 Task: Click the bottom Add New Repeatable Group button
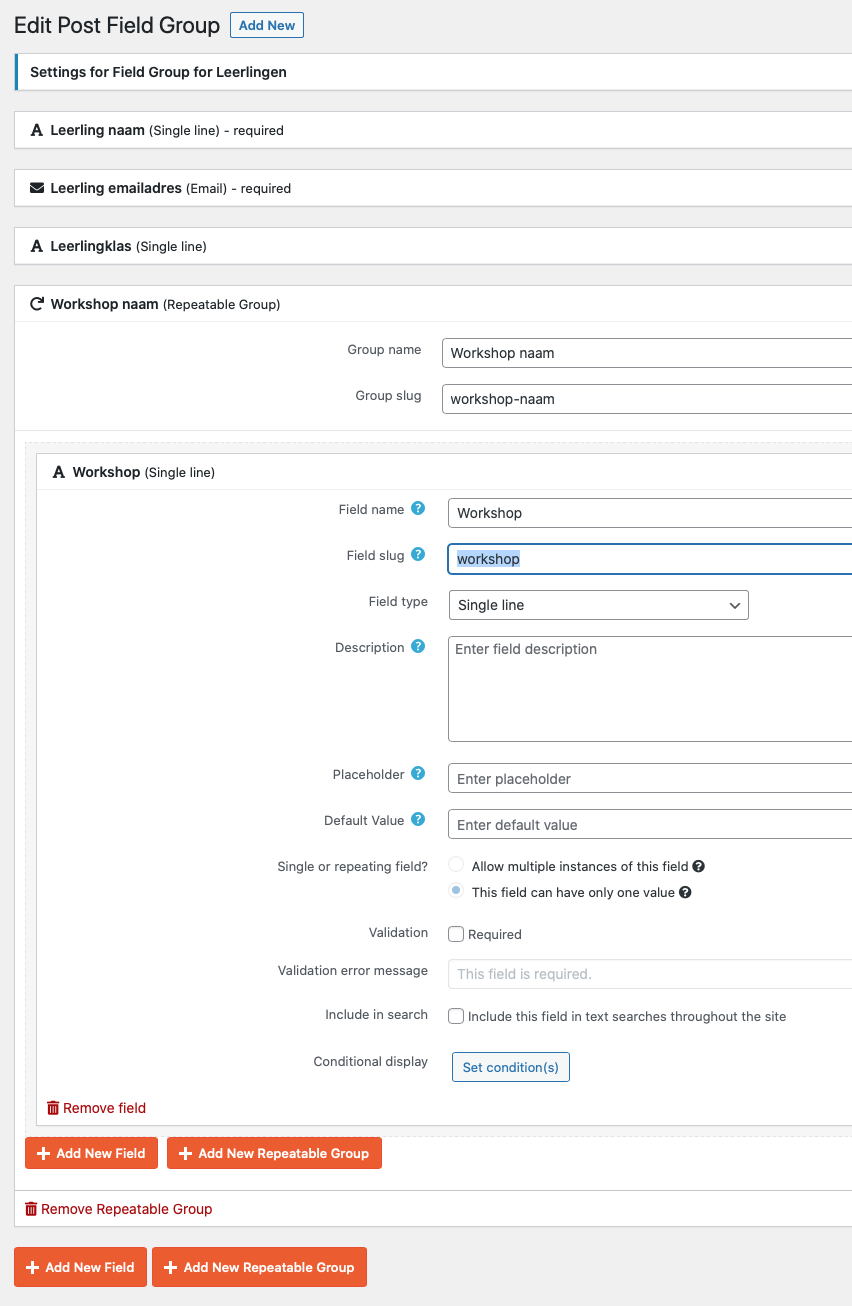260,1267
